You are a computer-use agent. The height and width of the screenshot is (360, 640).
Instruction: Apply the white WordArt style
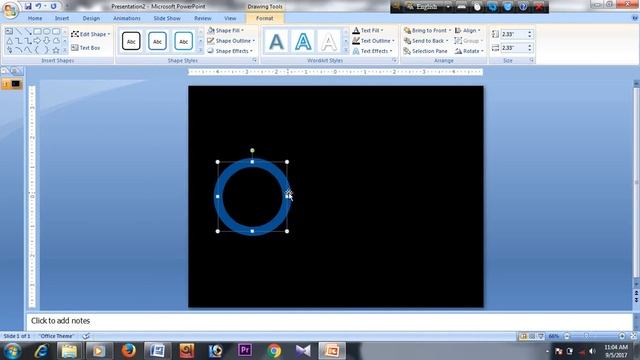pos(329,42)
